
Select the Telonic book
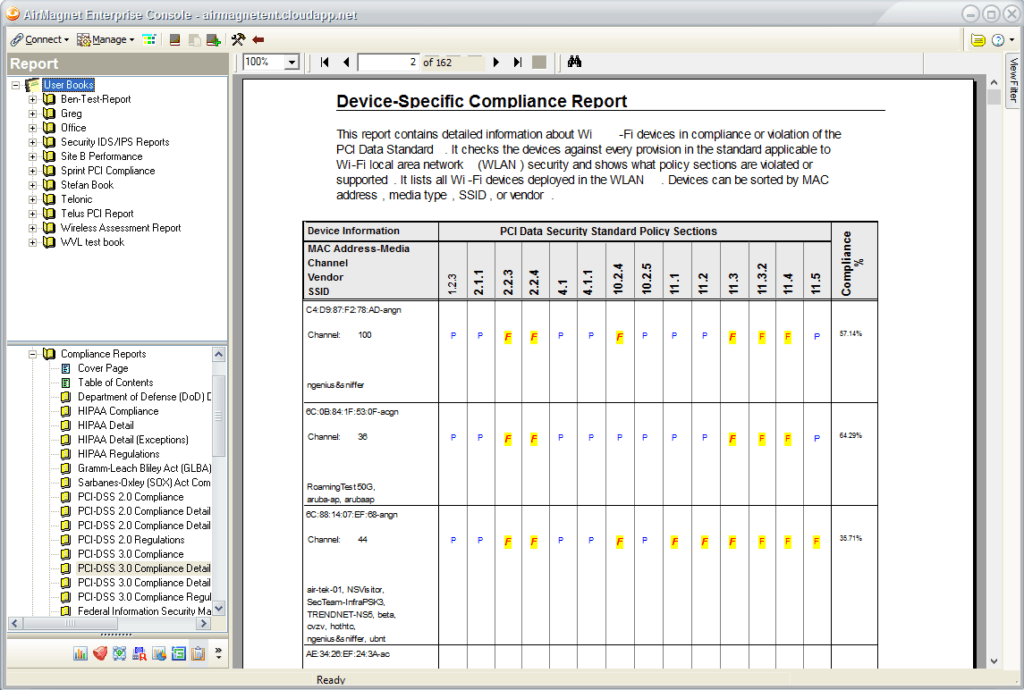(x=76, y=200)
